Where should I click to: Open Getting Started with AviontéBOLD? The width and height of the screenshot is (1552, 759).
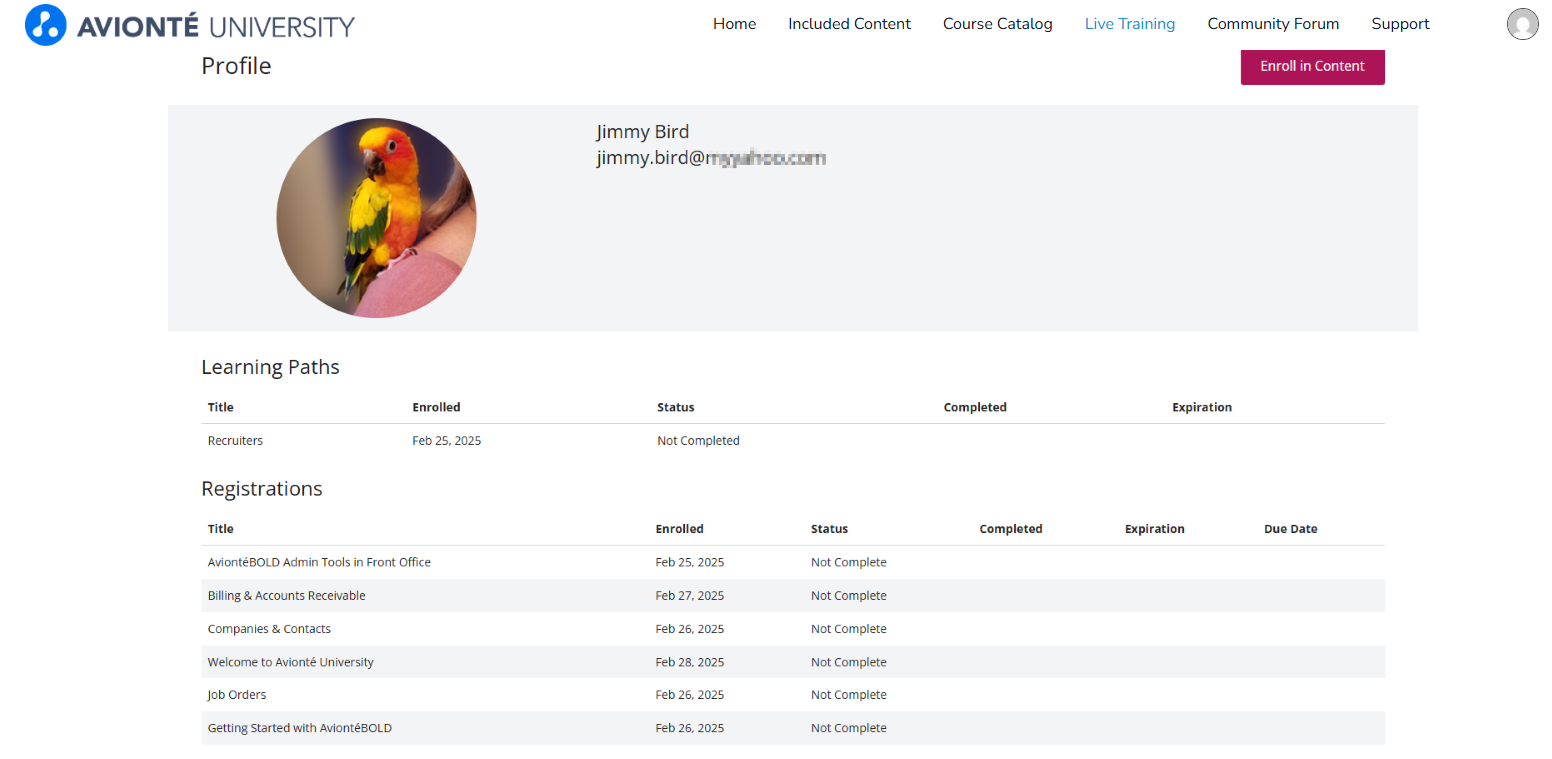point(299,728)
